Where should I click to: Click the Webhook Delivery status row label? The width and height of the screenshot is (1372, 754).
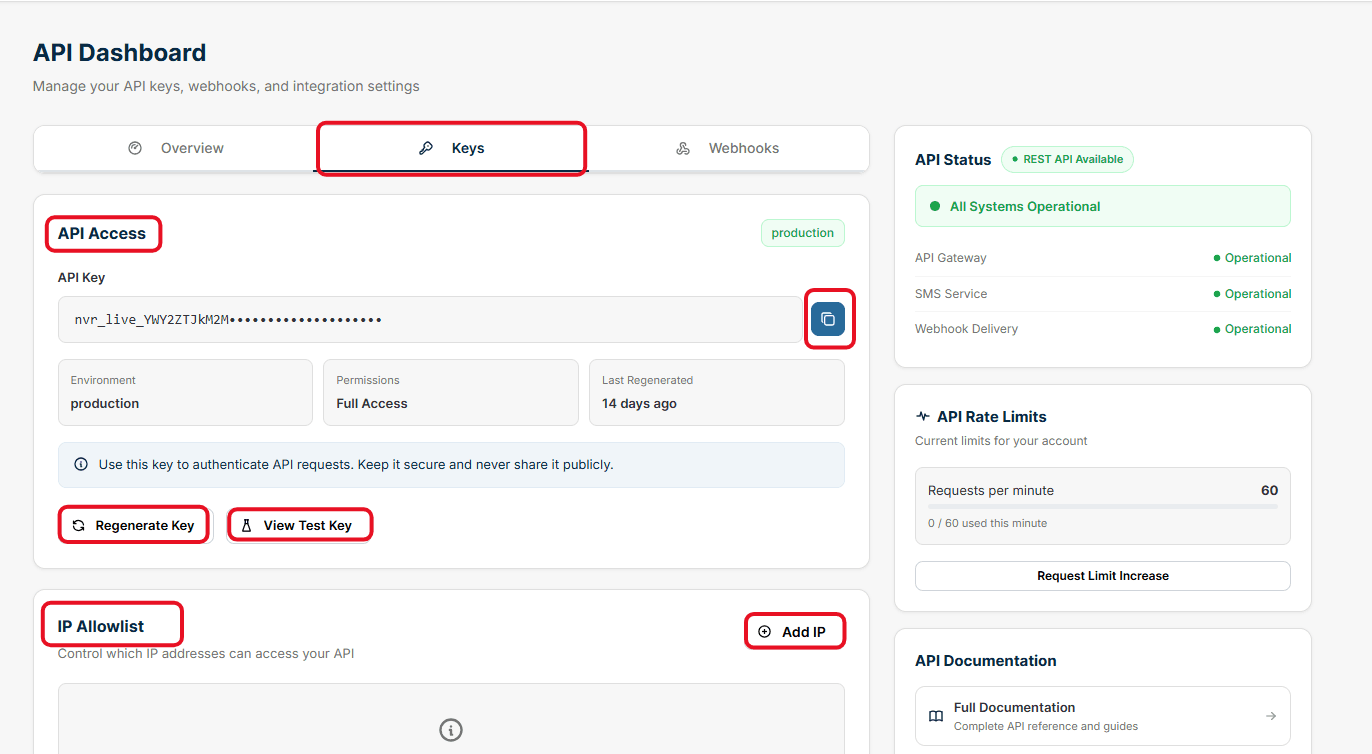966,329
